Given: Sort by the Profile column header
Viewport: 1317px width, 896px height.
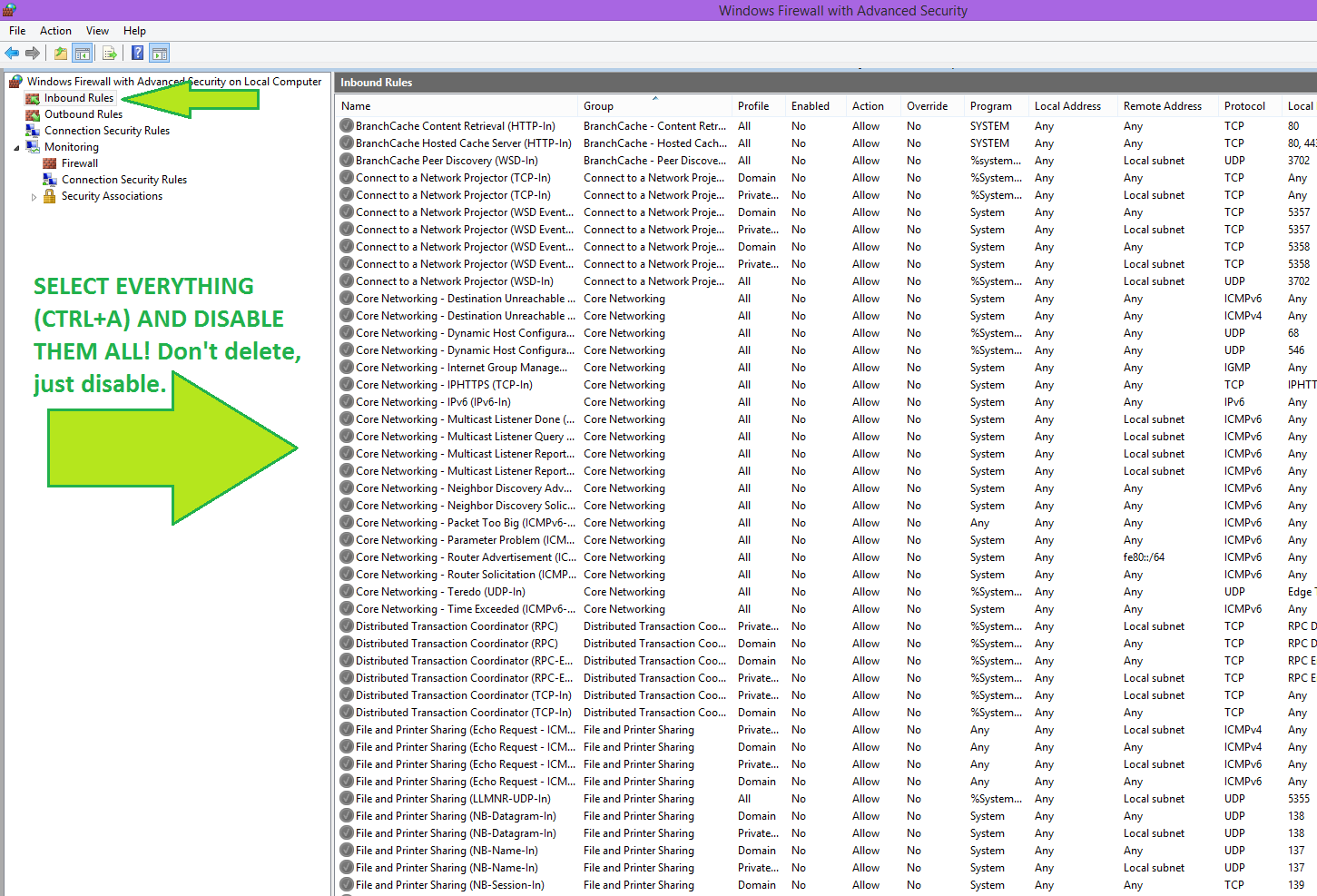Looking at the screenshot, I should tap(758, 106).
